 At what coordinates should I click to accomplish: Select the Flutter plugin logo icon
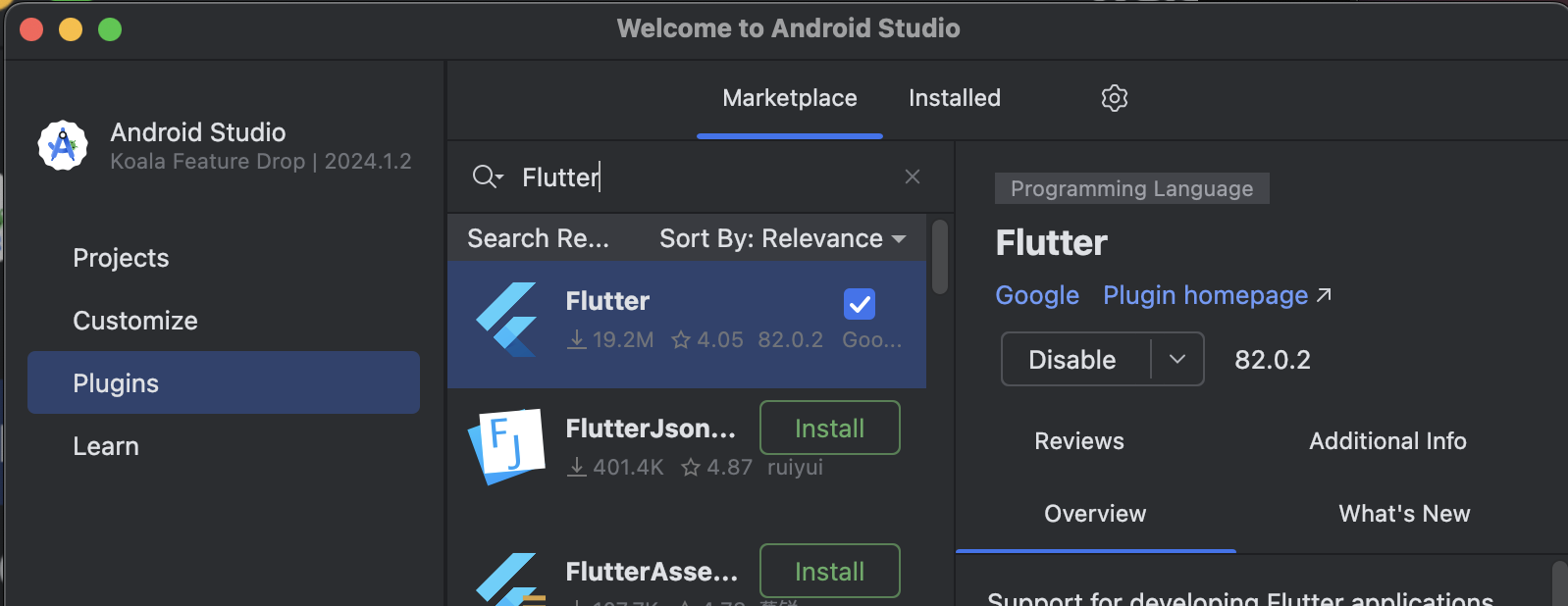pos(506,320)
